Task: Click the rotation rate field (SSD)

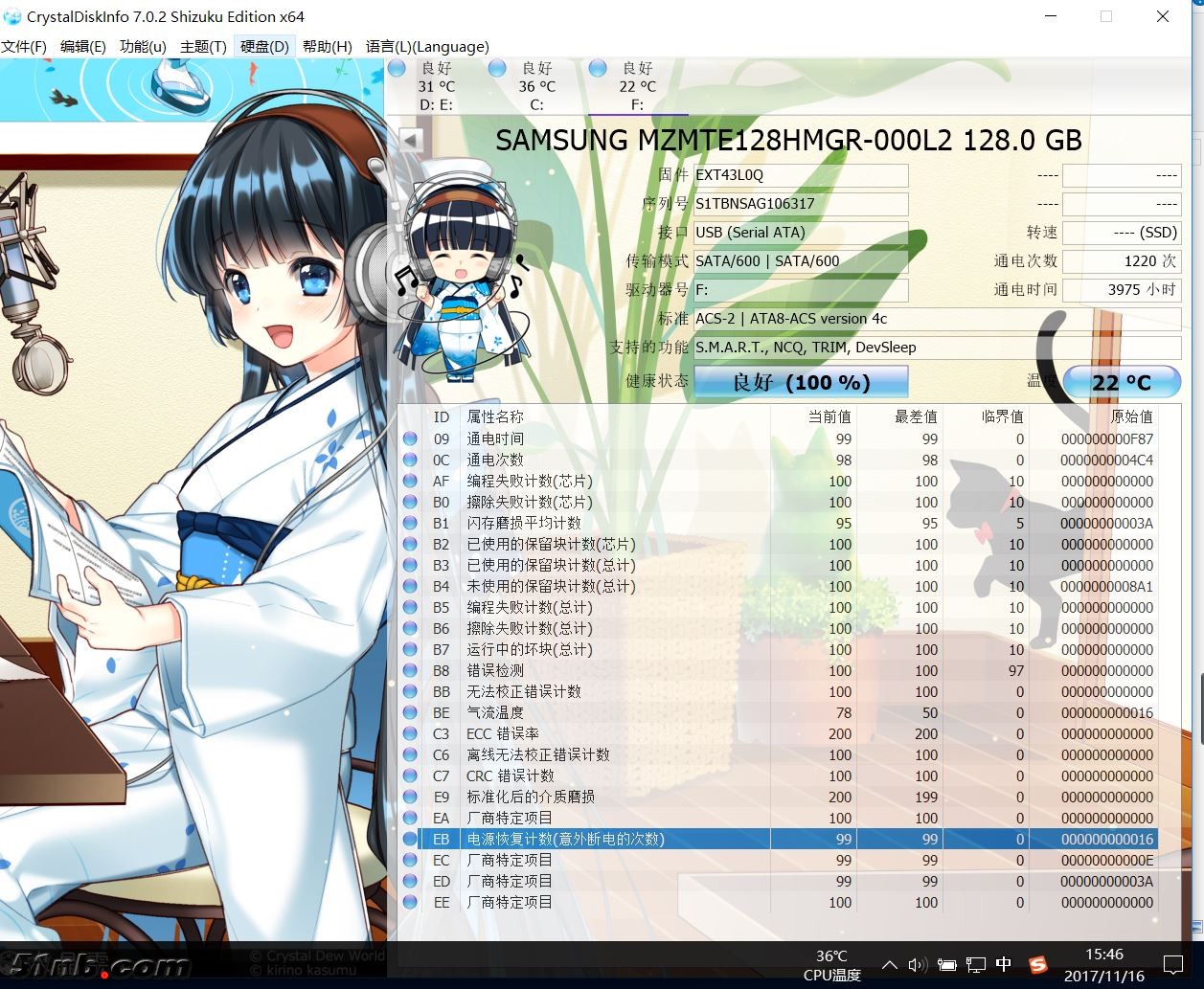Action: (x=1122, y=233)
